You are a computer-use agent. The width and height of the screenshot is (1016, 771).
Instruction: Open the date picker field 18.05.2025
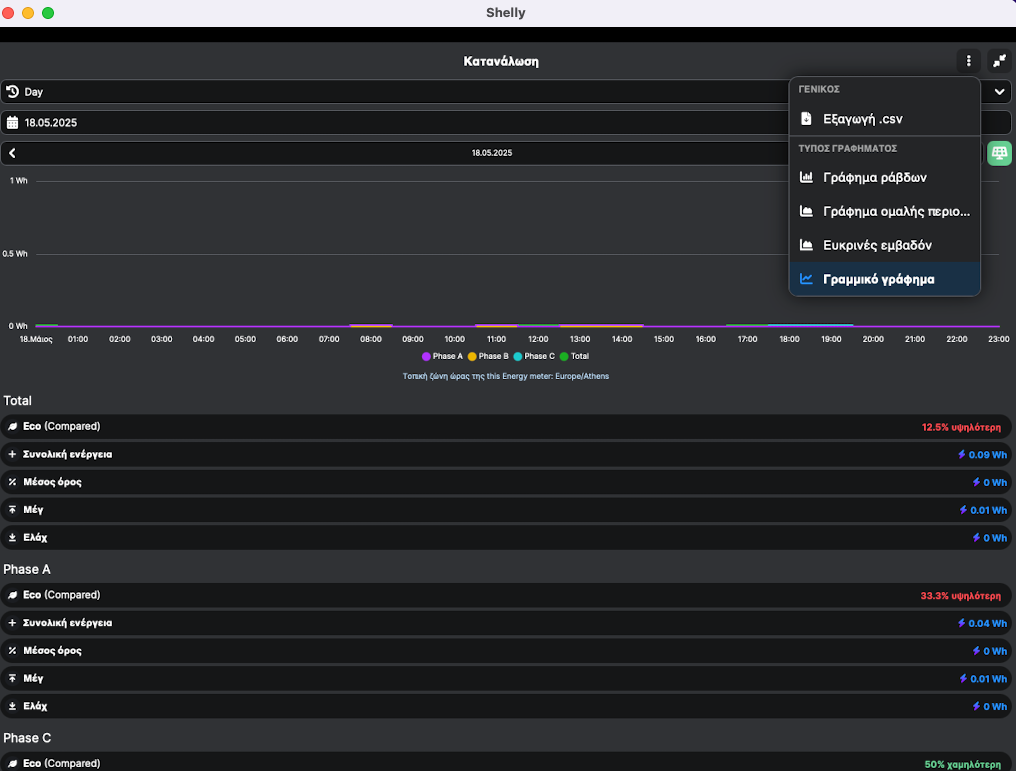[x=505, y=122]
